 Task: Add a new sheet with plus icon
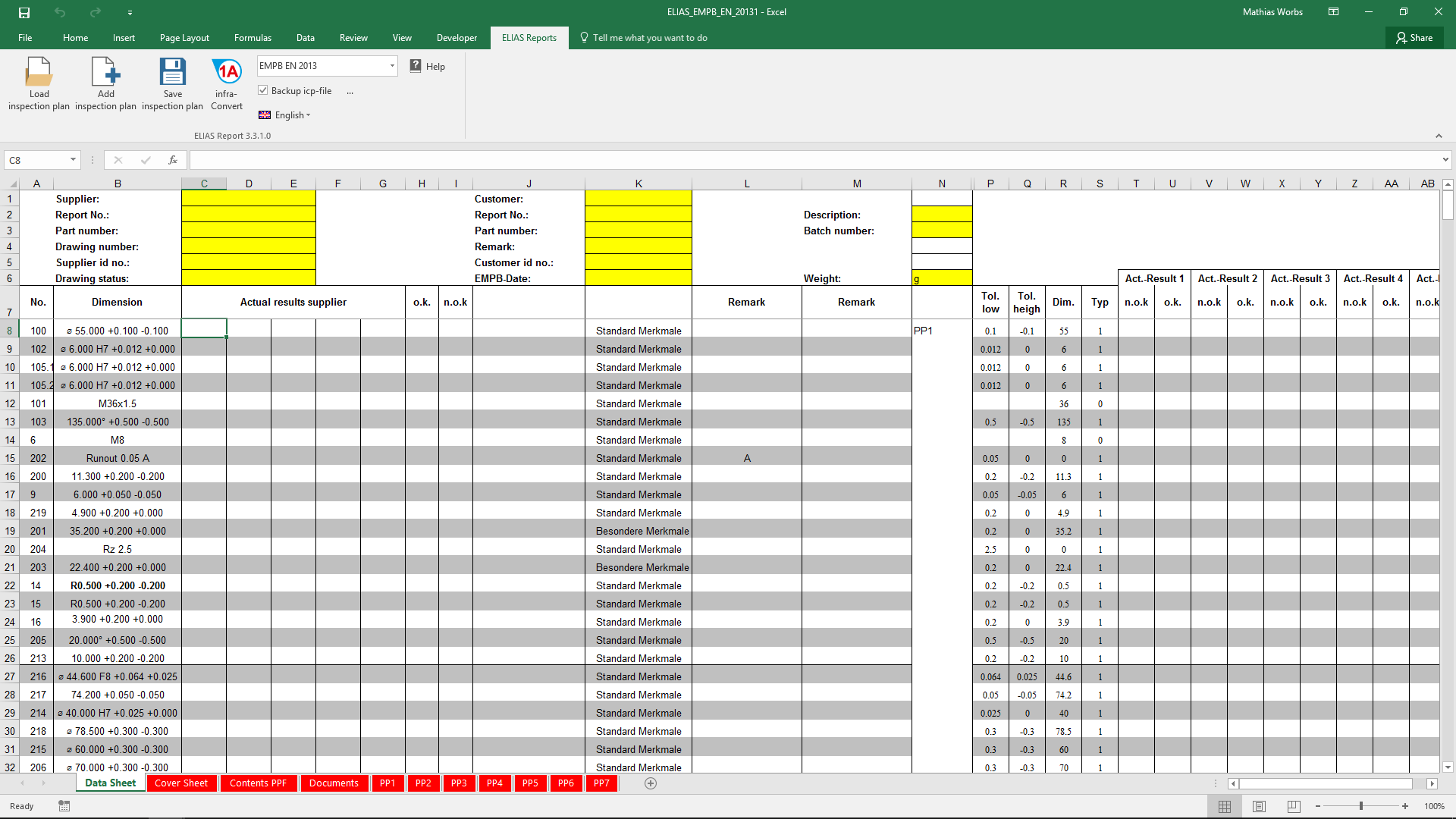tap(650, 783)
